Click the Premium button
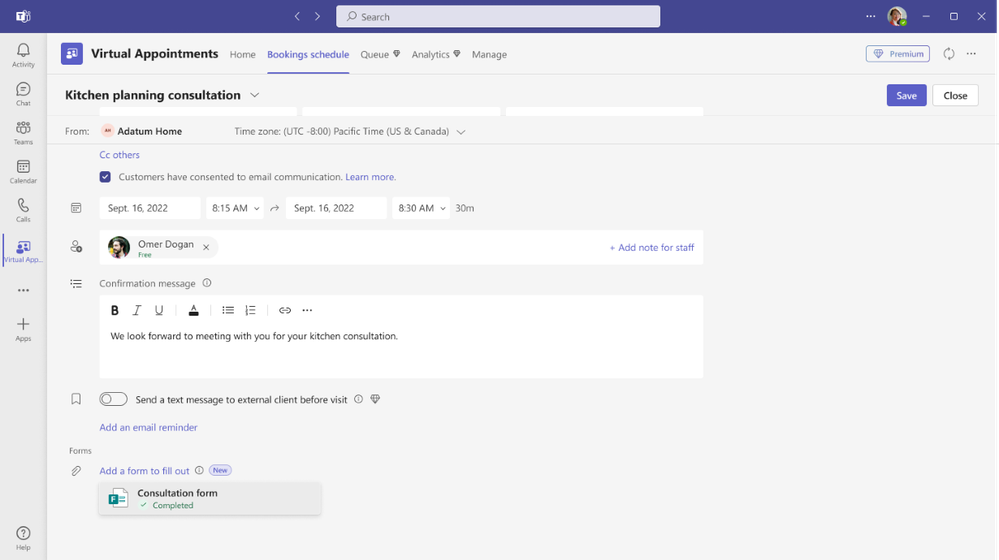Image resolution: width=999 pixels, height=560 pixels. point(897,54)
